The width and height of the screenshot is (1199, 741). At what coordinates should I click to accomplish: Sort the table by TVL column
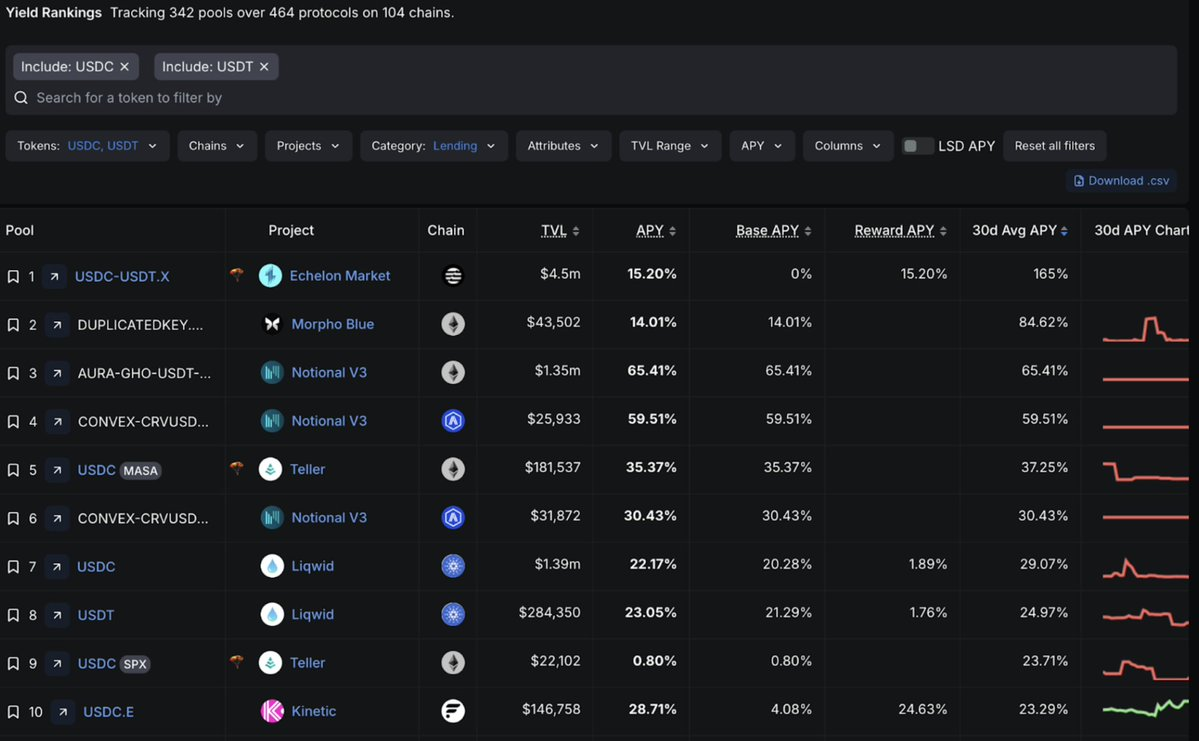(560, 230)
